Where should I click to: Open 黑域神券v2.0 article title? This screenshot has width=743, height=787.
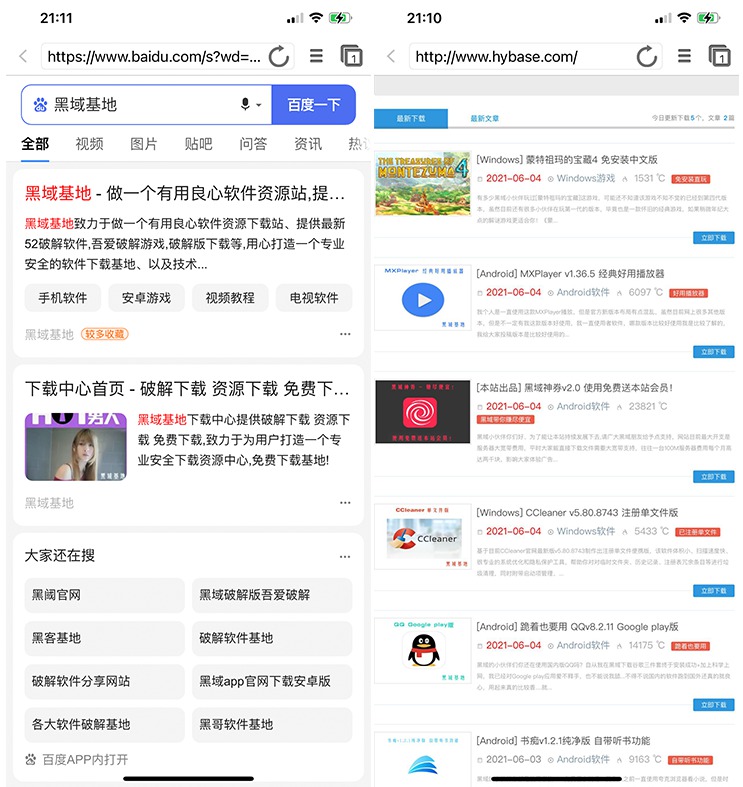click(574, 387)
